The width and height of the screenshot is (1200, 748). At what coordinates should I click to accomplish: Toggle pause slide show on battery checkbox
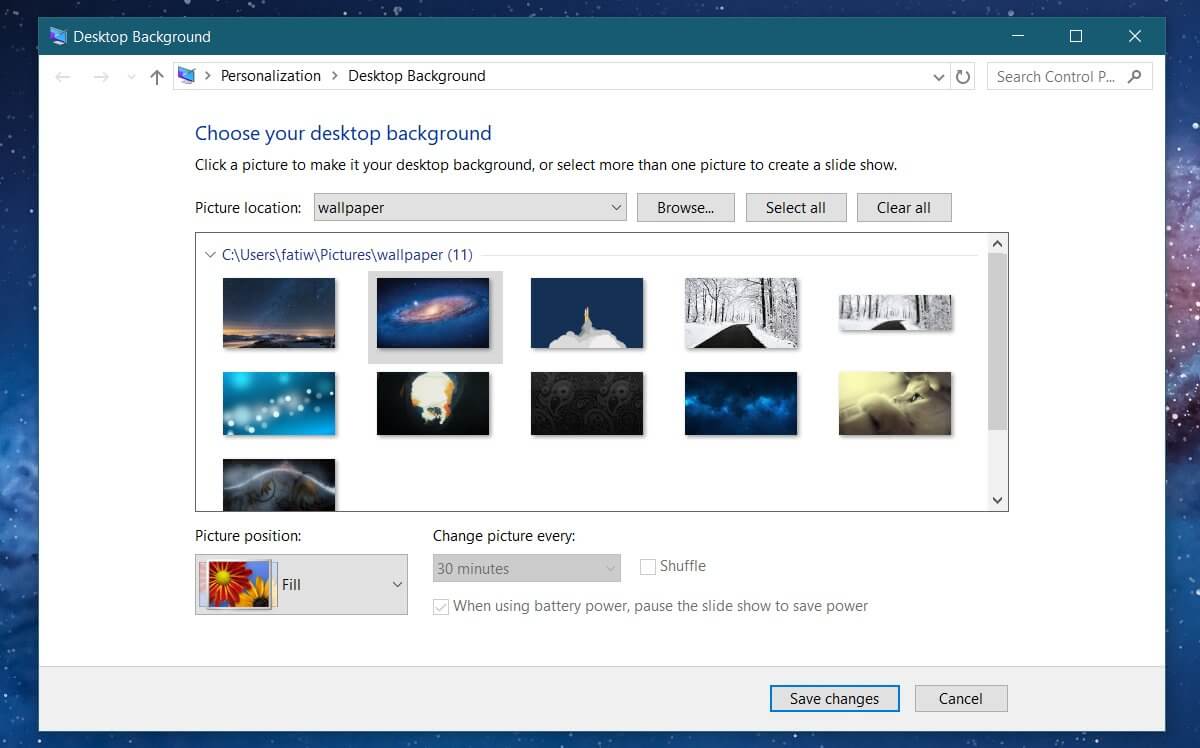[441, 607]
